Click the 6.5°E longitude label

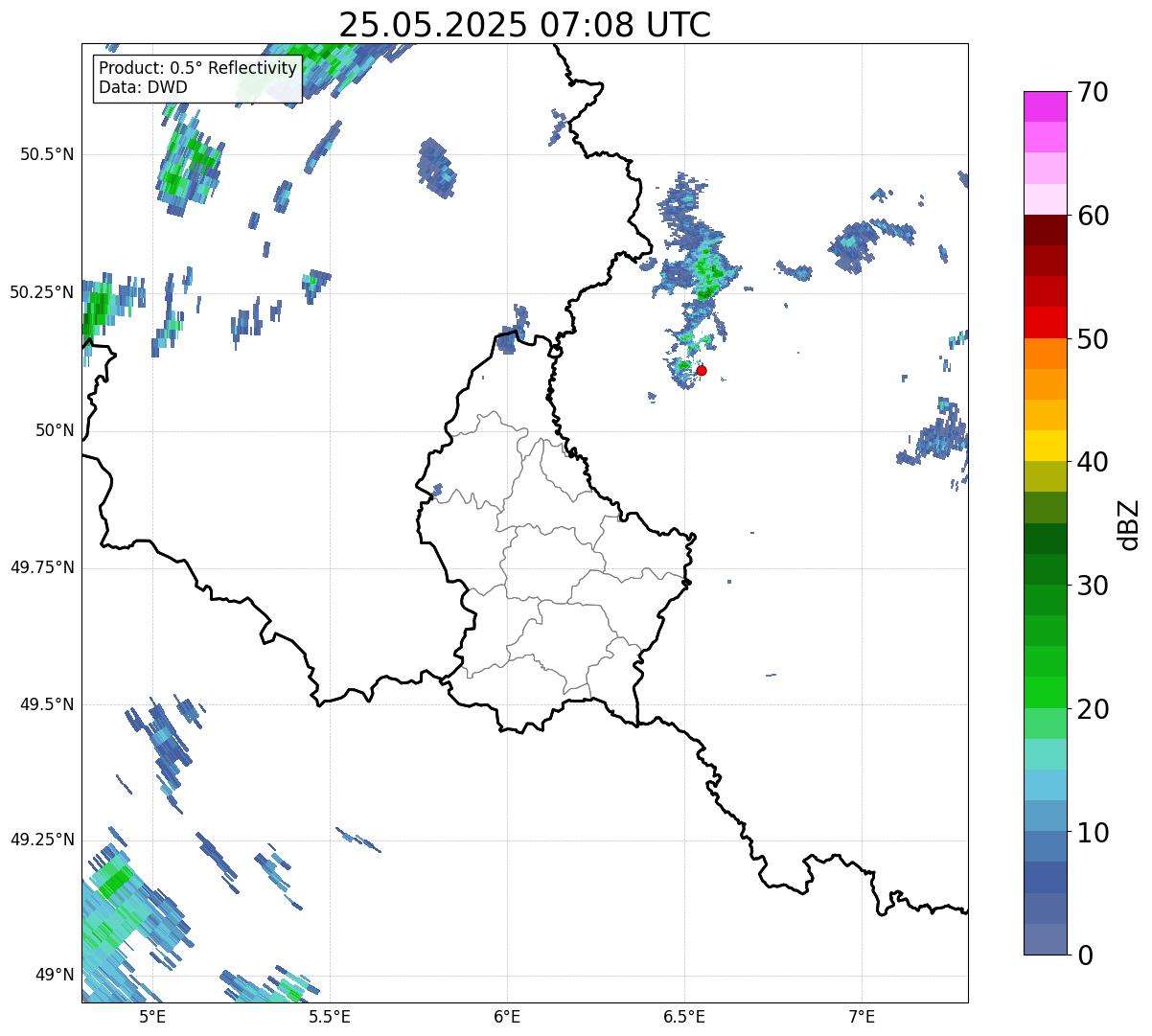684,1016
